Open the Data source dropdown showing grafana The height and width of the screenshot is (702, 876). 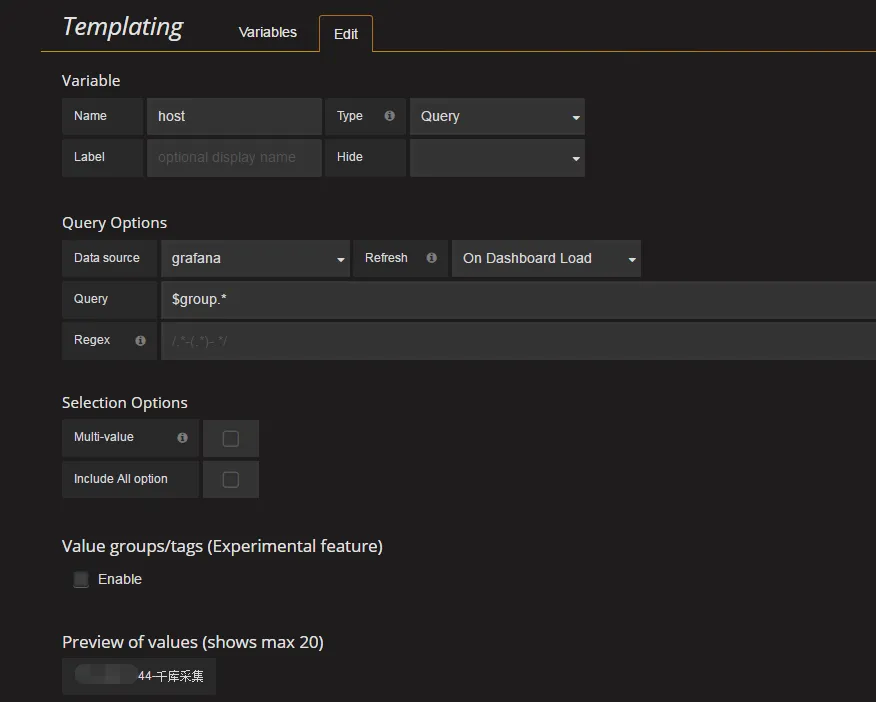click(255, 259)
